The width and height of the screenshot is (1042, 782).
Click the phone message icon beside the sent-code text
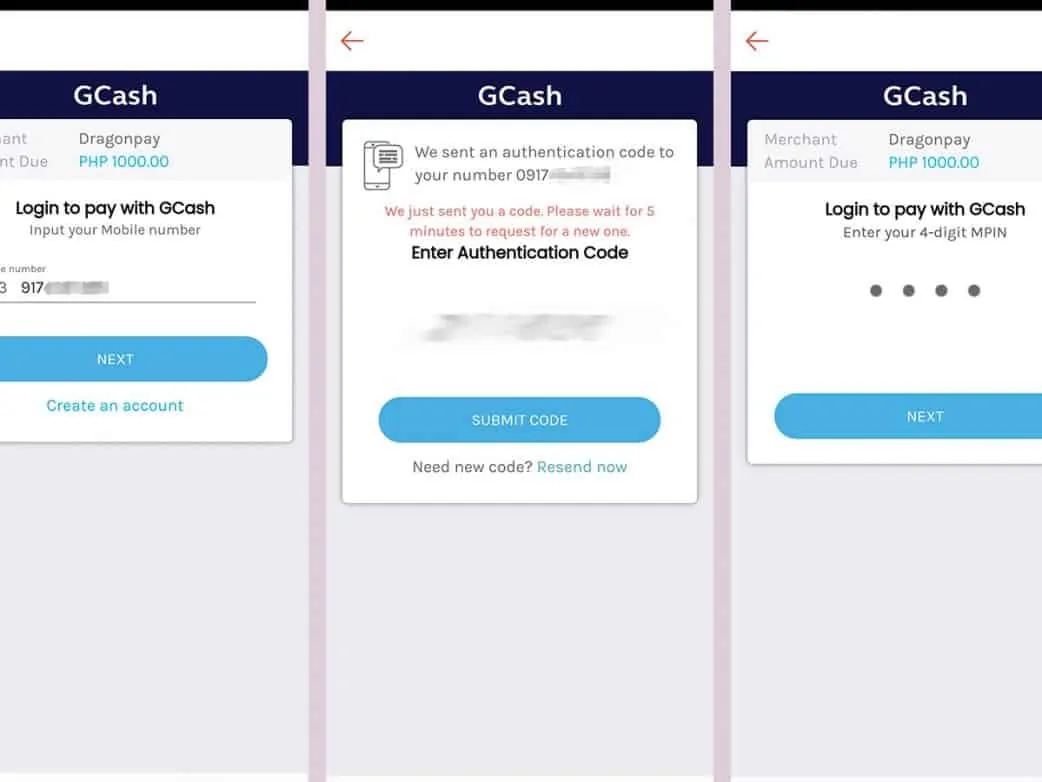click(x=383, y=165)
